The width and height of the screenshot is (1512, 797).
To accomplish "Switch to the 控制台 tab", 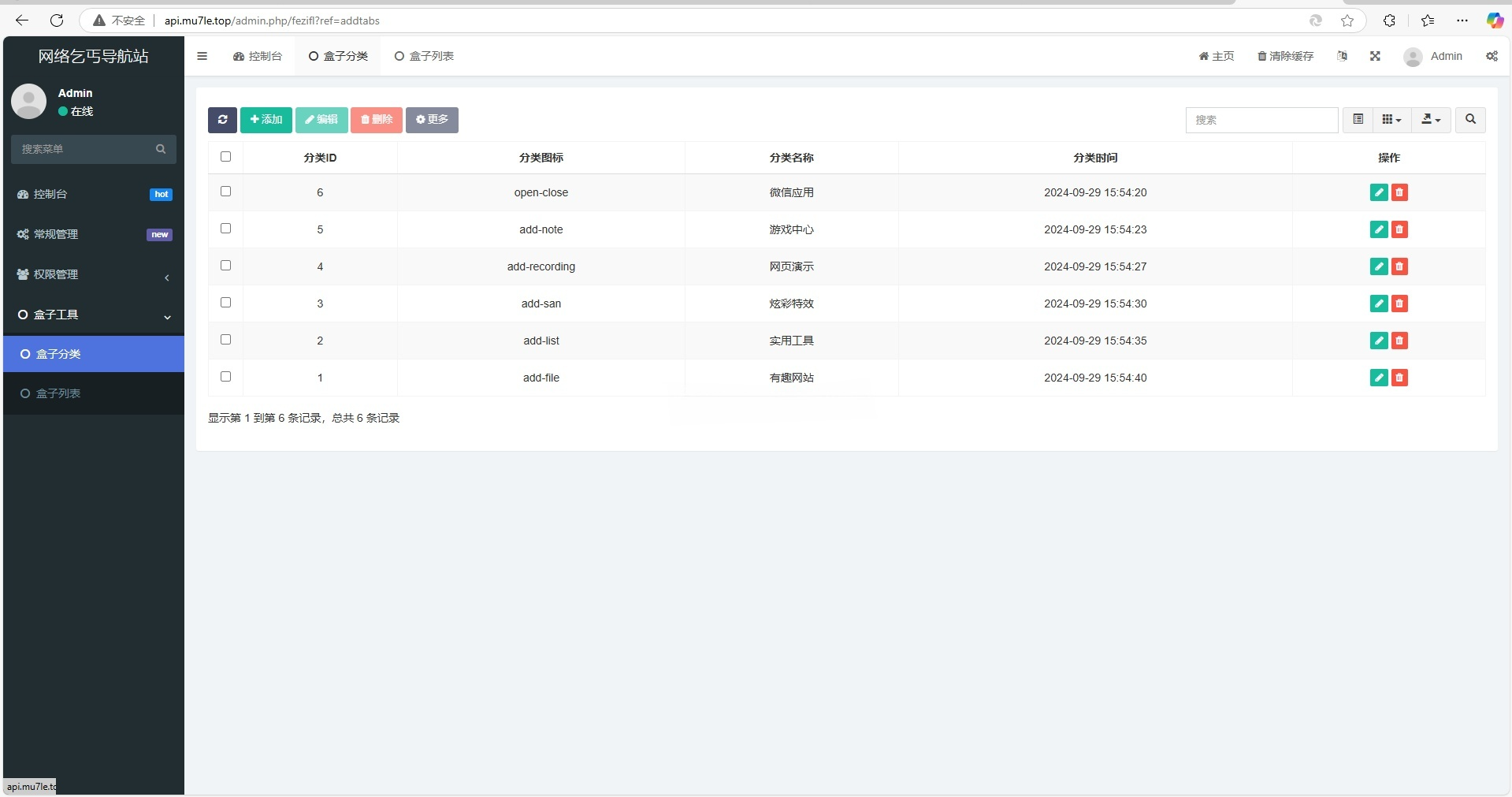I will point(257,56).
